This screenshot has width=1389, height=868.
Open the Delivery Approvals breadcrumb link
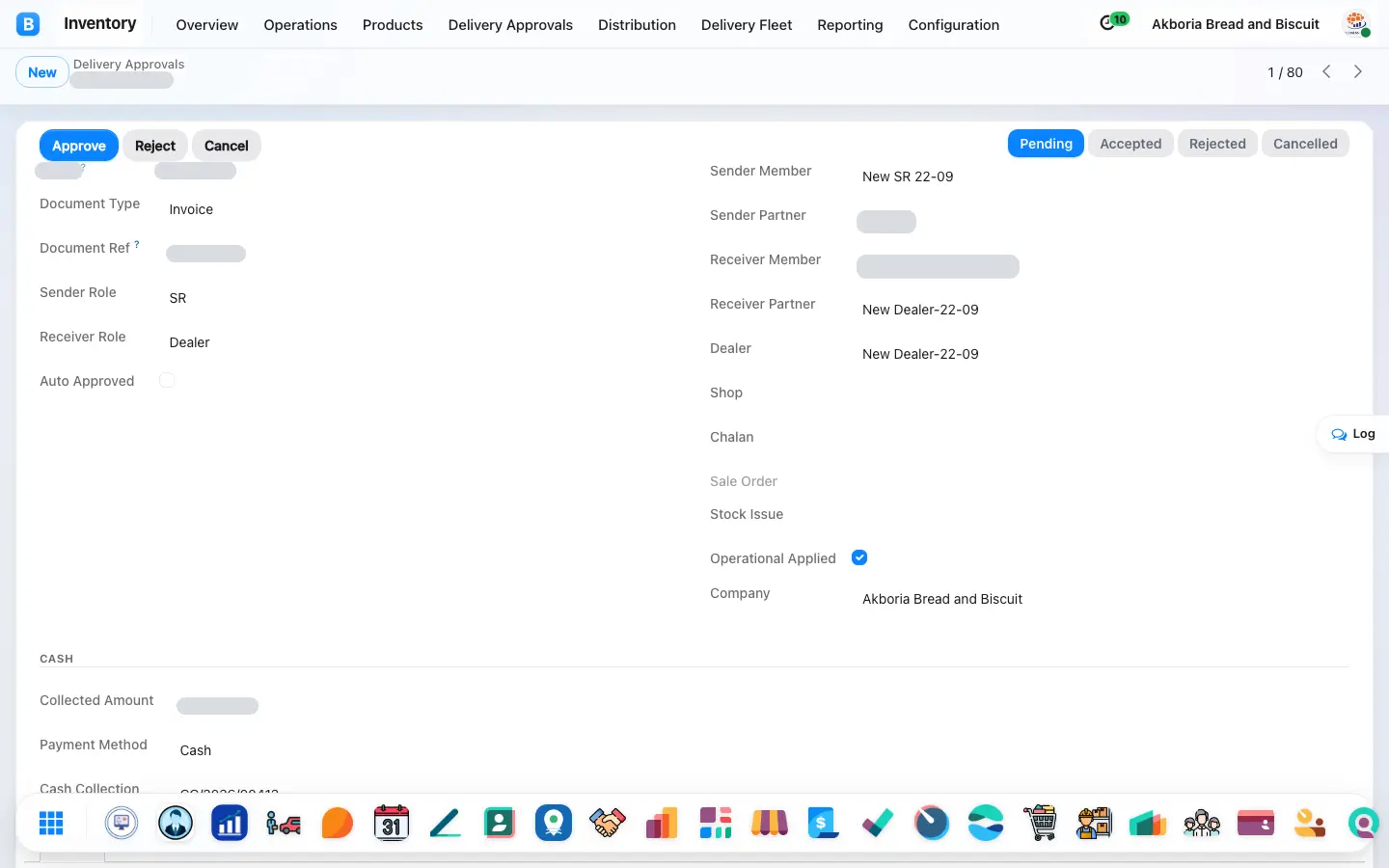click(128, 64)
